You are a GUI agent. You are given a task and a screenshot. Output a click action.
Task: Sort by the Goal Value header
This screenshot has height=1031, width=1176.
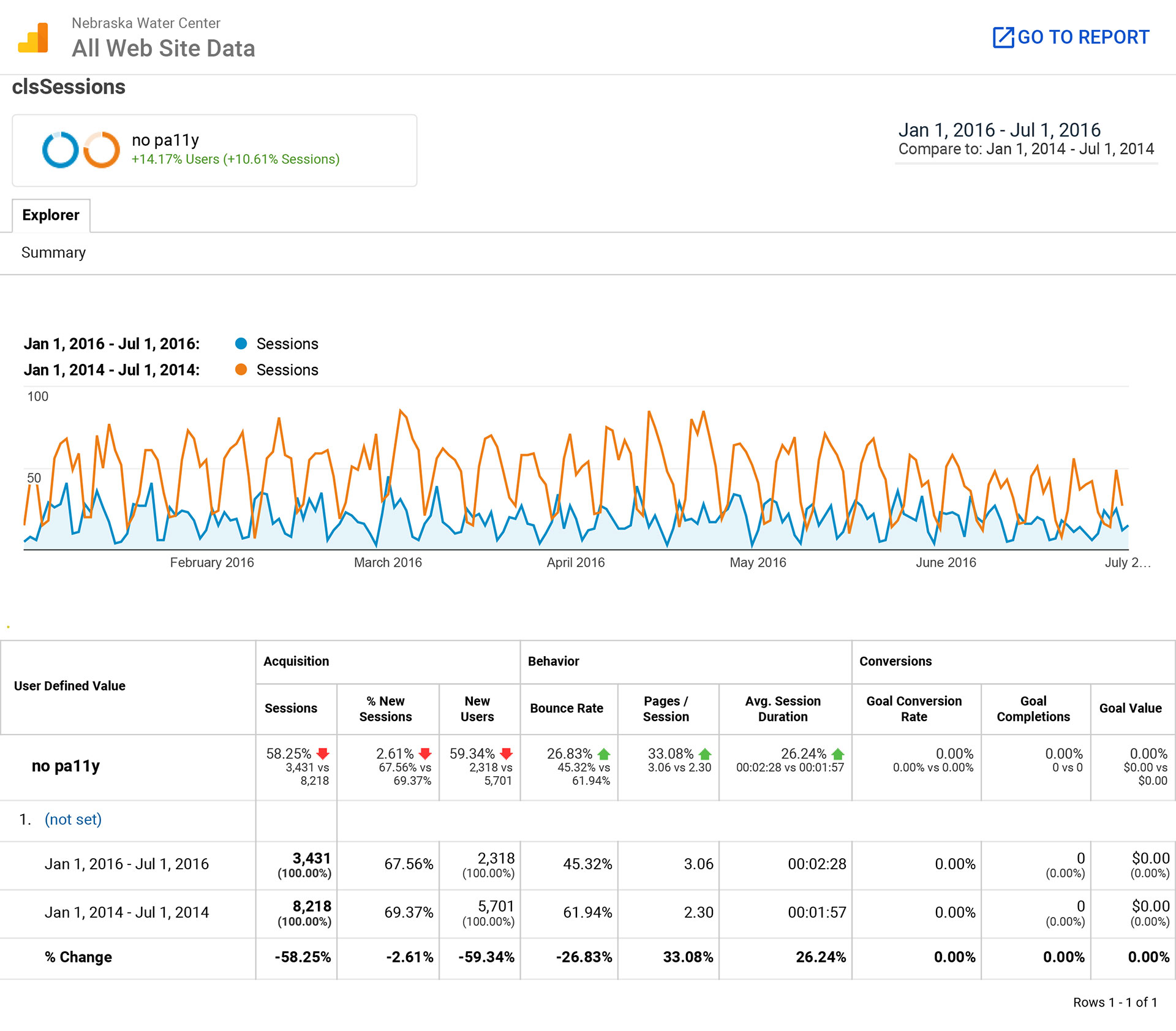click(x=1130, y=708)
